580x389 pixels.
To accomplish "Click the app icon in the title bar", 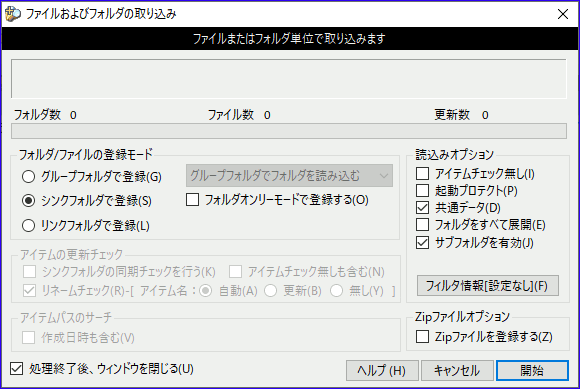I will [13, 14].
